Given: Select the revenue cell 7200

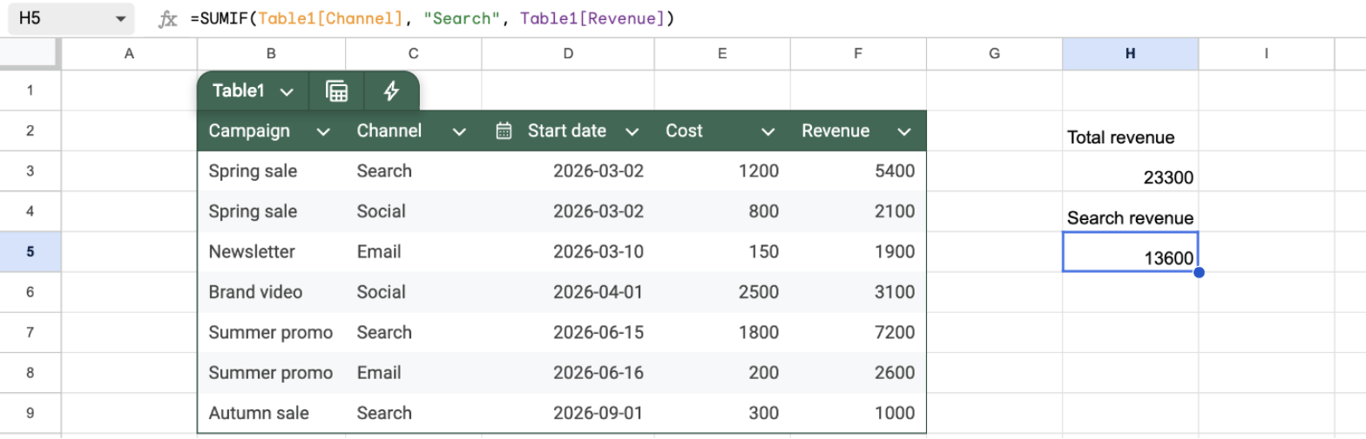Looking at the screenshot, I should (858, 332).
